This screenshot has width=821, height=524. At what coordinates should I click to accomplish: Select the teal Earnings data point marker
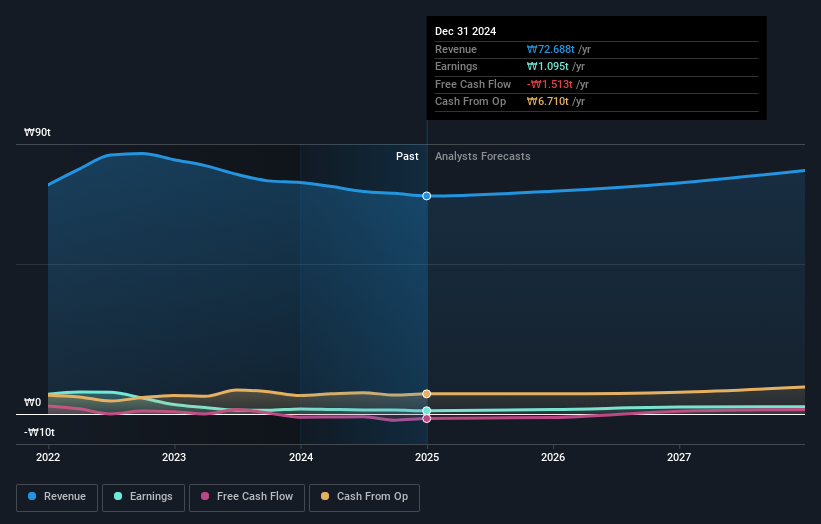pos(427,410)
